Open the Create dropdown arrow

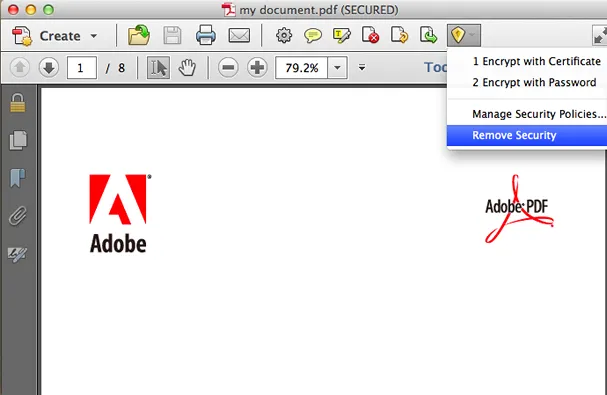pyautogui.click(x=94, y=36)
